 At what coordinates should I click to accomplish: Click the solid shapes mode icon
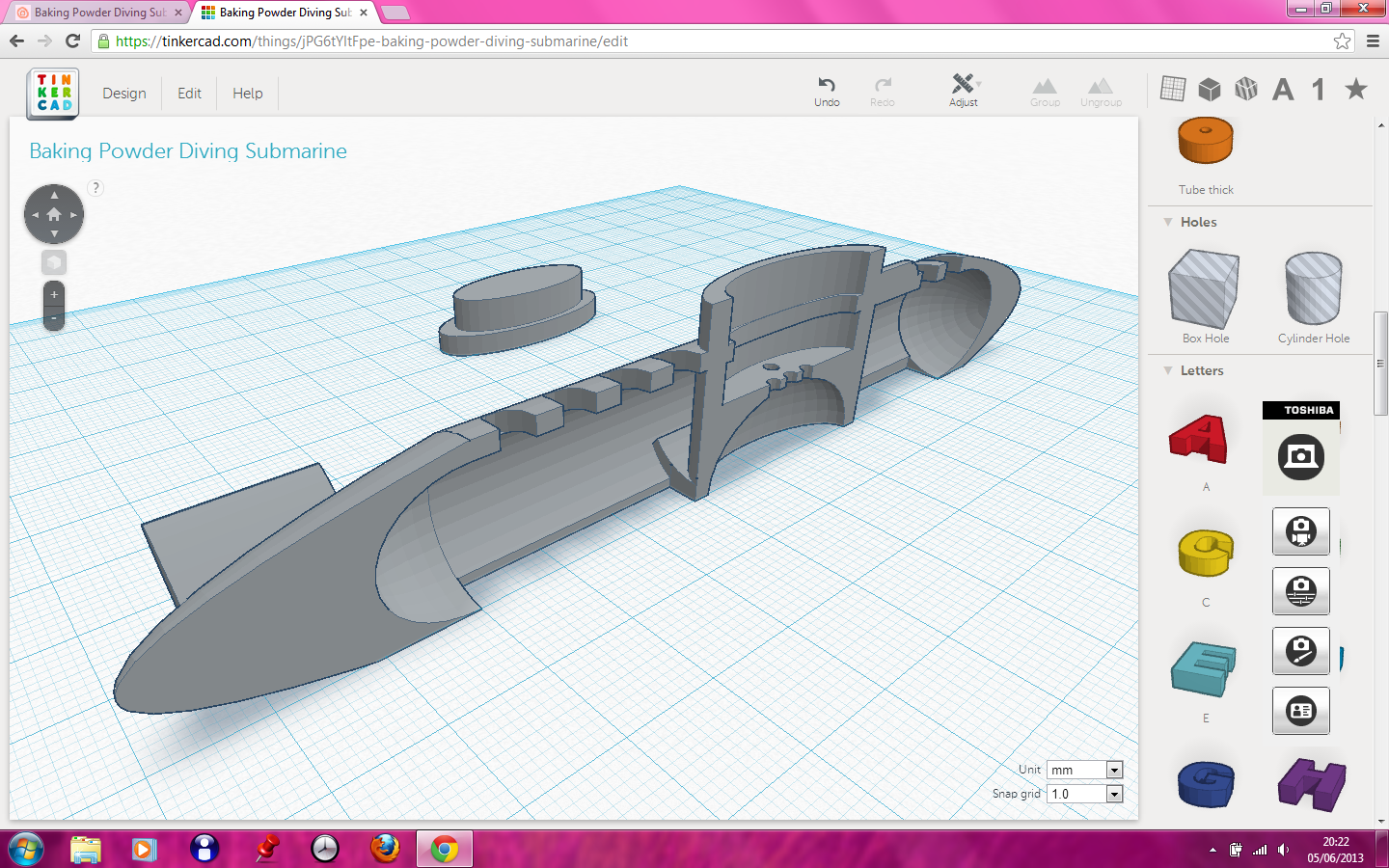pos(1210,88)
